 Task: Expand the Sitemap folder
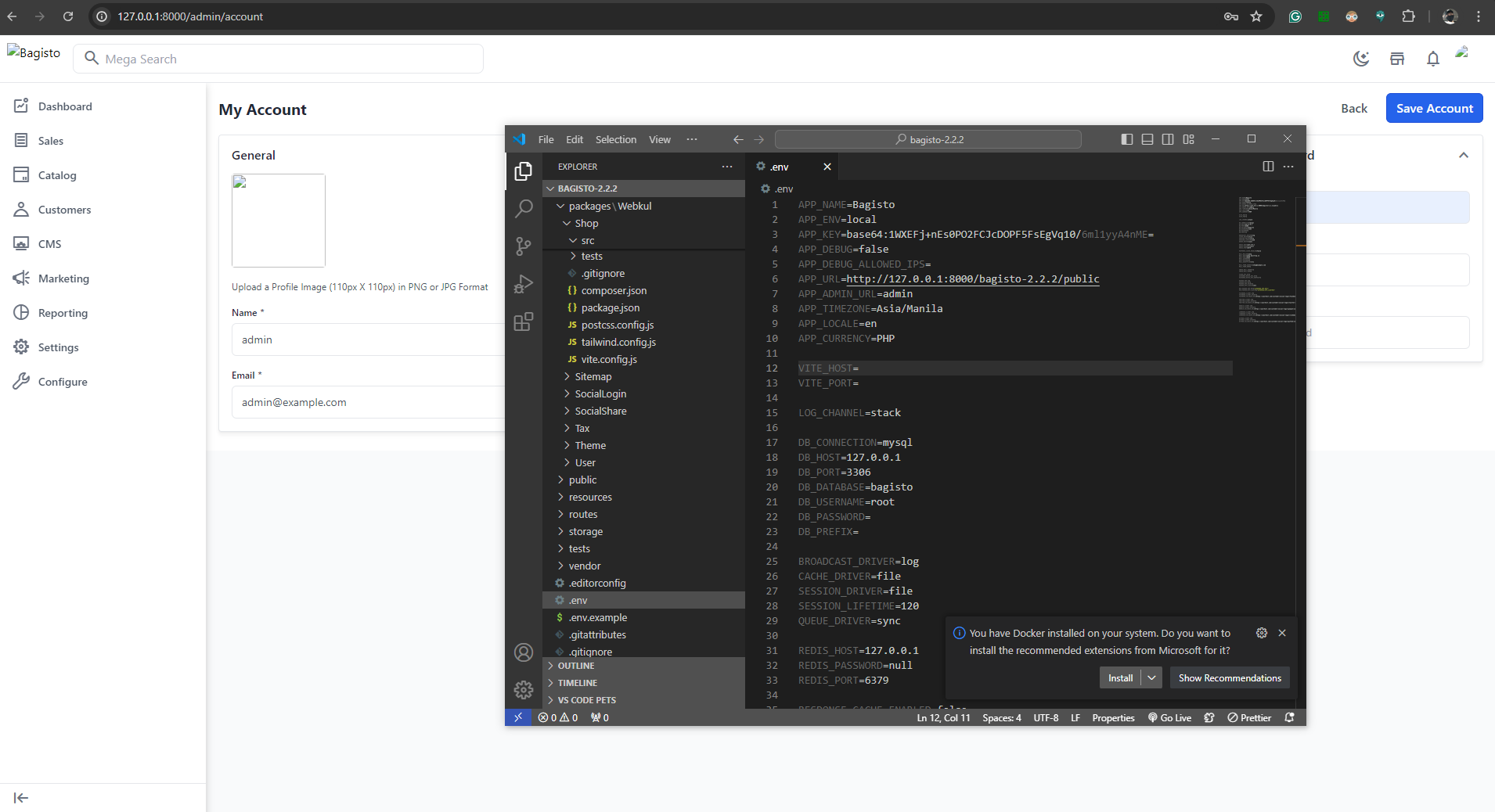coord(643,376)
